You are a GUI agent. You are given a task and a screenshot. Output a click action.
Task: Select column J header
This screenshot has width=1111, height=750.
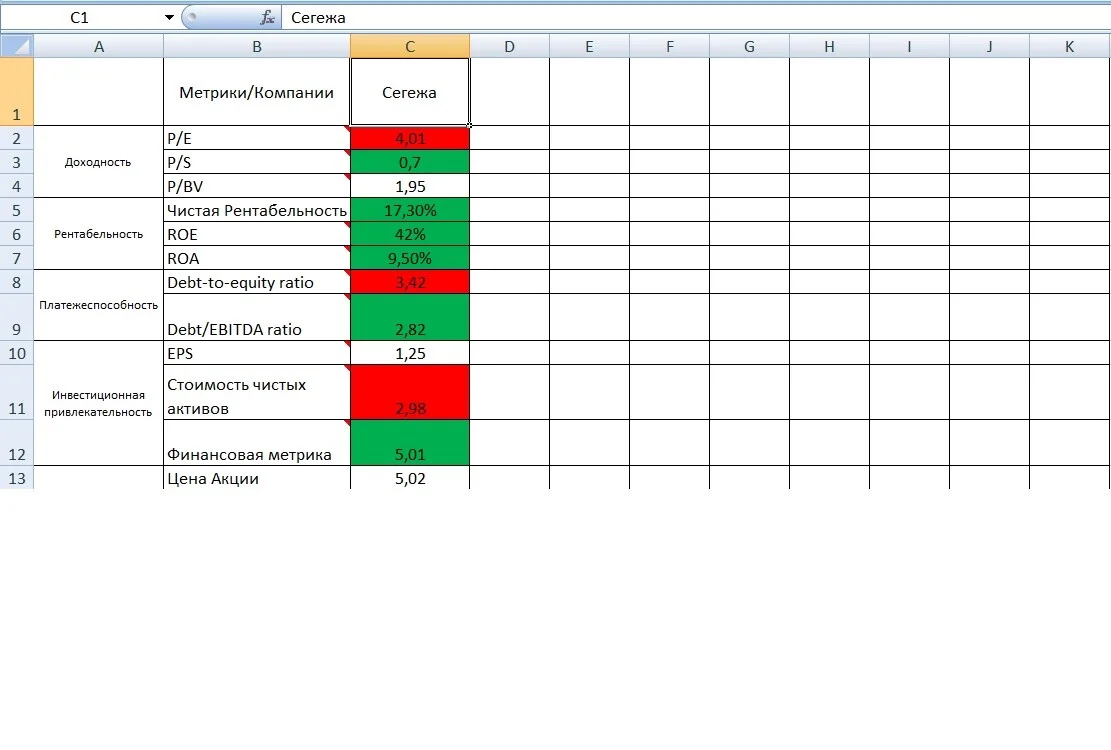tap(990, 47)
